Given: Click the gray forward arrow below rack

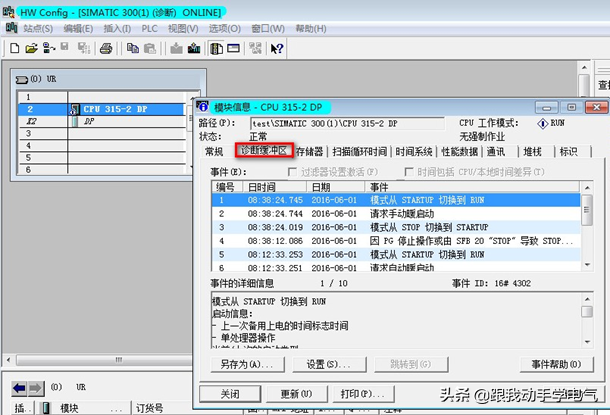Looking at the screenshot, I should tap(35, 388).
